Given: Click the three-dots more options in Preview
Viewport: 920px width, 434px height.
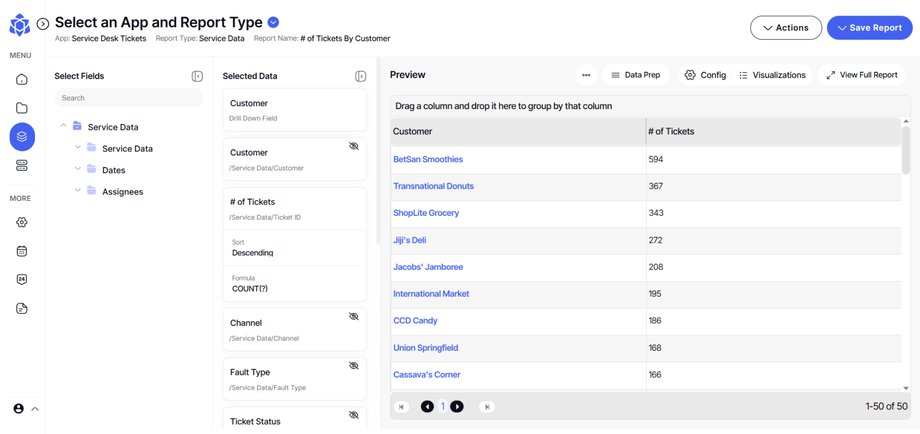Looking at the screenshot, I should pos(586,75).
